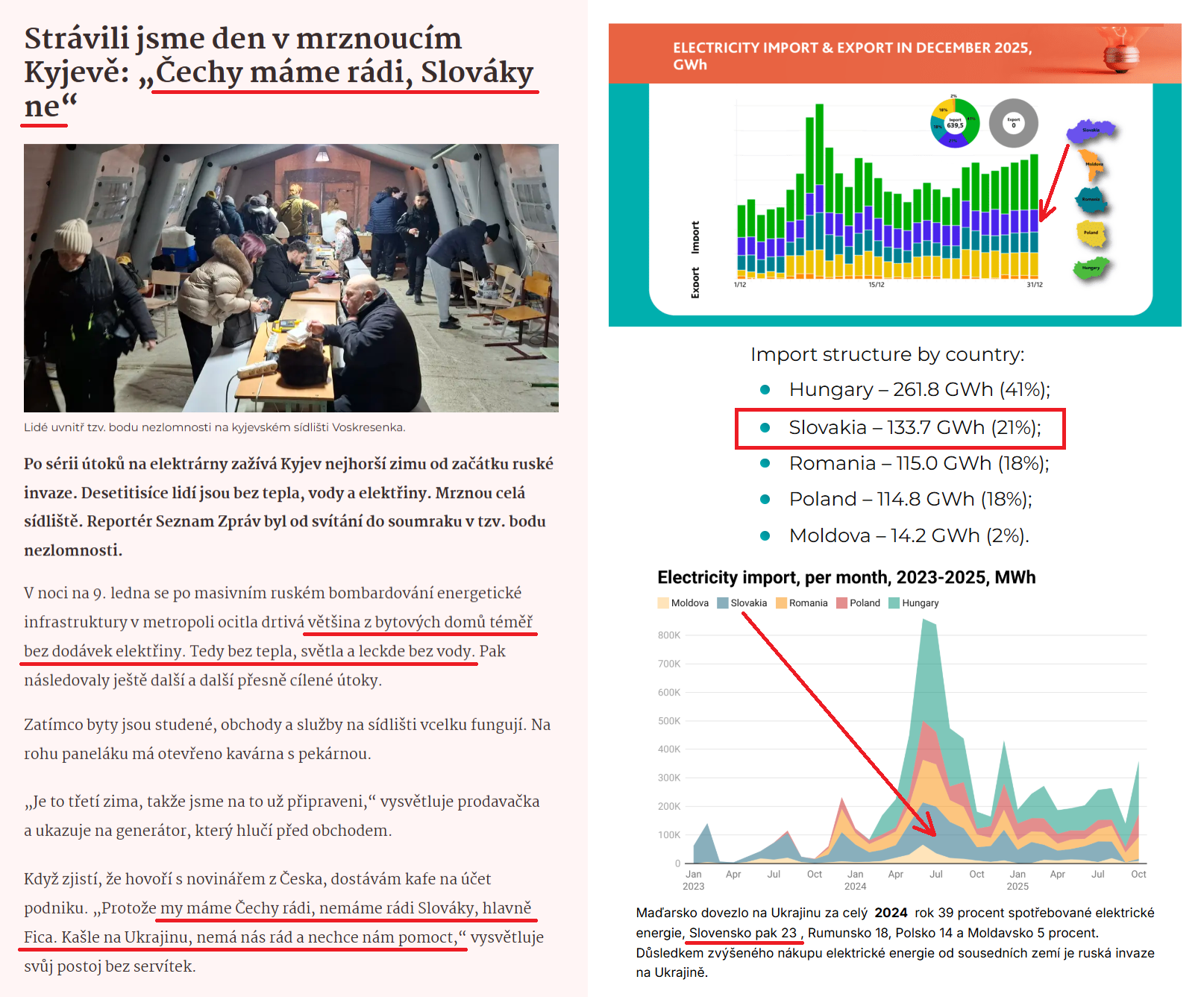Click the 'Jan 2023' x-axis label

click(x=693, y=880)
